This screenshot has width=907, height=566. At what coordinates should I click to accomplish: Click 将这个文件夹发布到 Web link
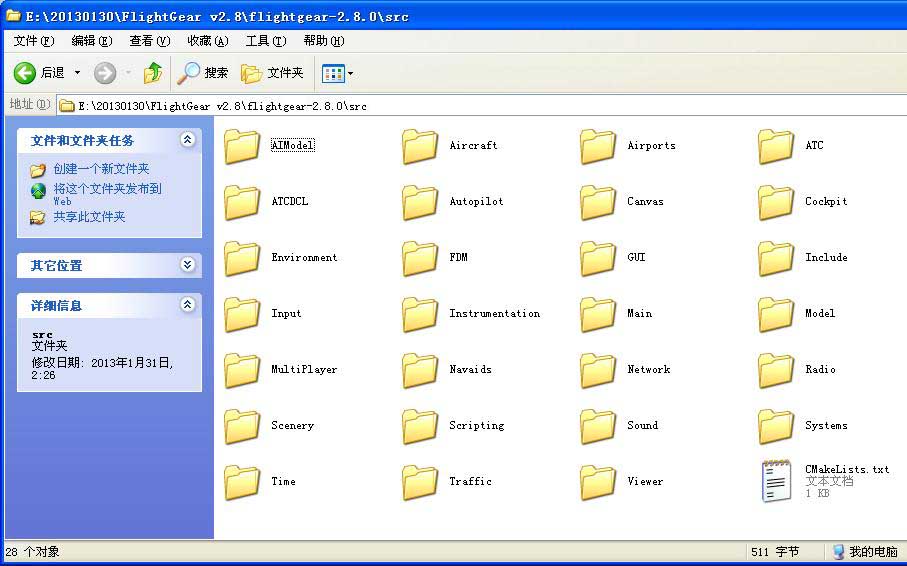[108, 194]
